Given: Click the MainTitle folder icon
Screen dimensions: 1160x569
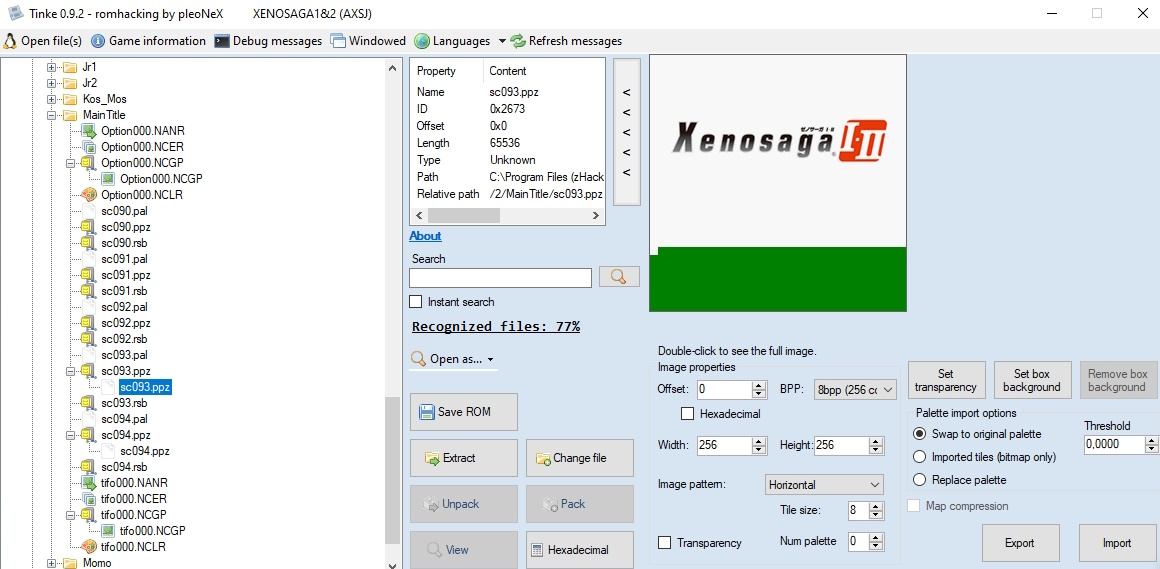Looking at the screenshot, I should coord(70,115).
